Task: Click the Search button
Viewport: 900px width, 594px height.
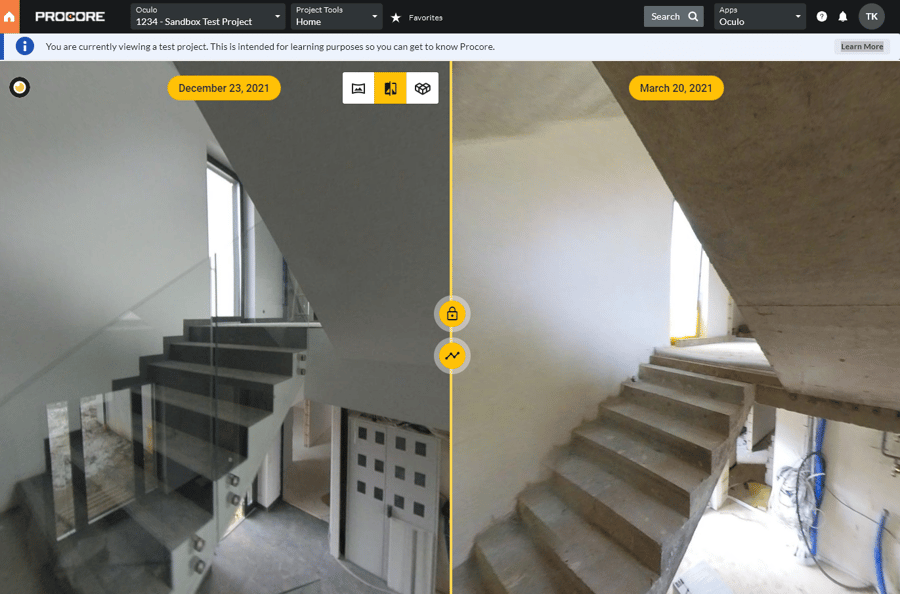Action: coord(673,16)
